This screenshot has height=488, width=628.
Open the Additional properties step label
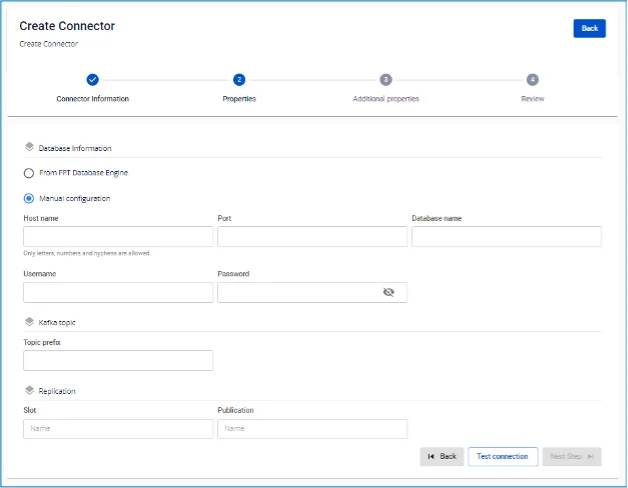coord(386,99)
